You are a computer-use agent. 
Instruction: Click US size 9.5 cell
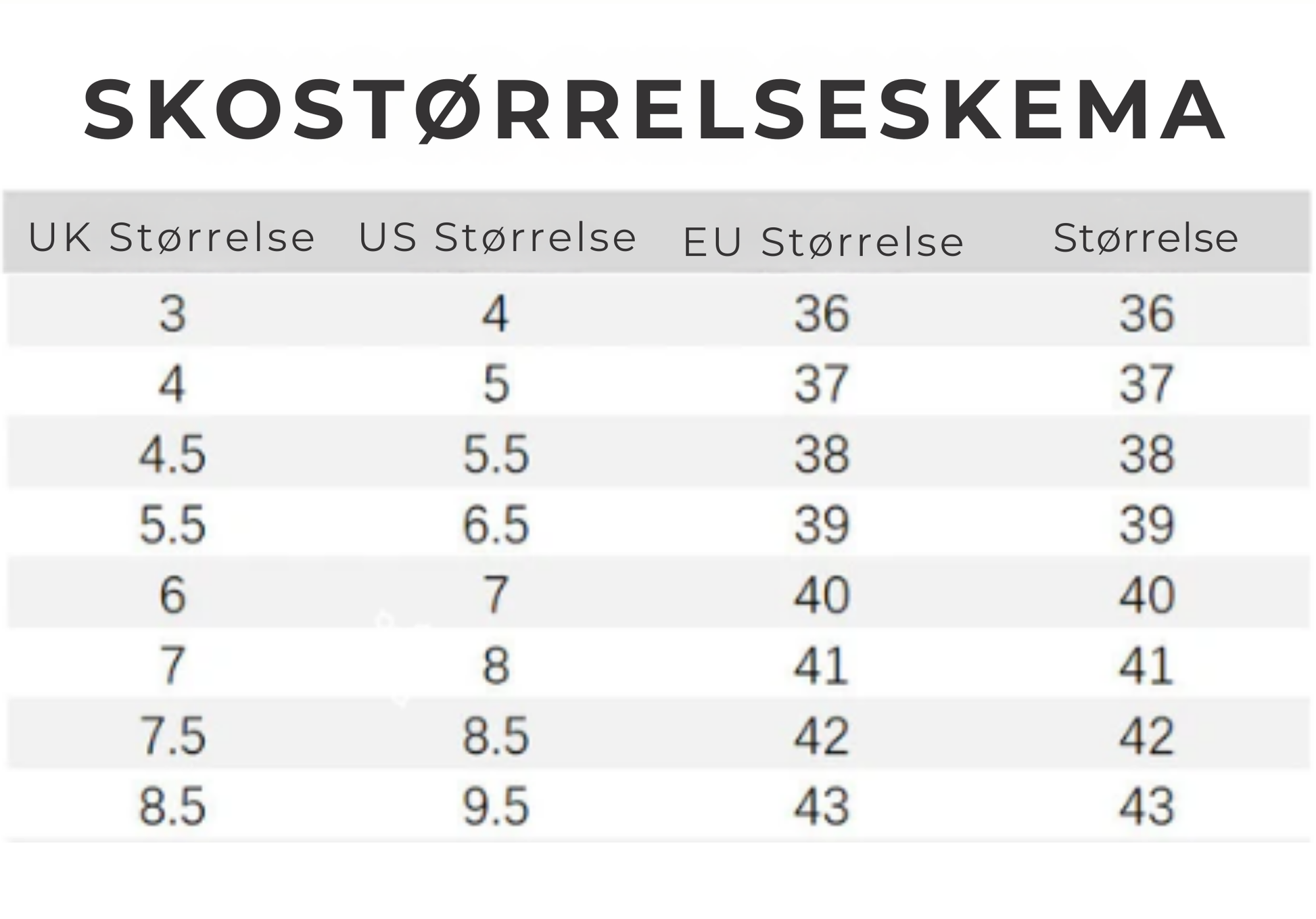tap(496, 806)
